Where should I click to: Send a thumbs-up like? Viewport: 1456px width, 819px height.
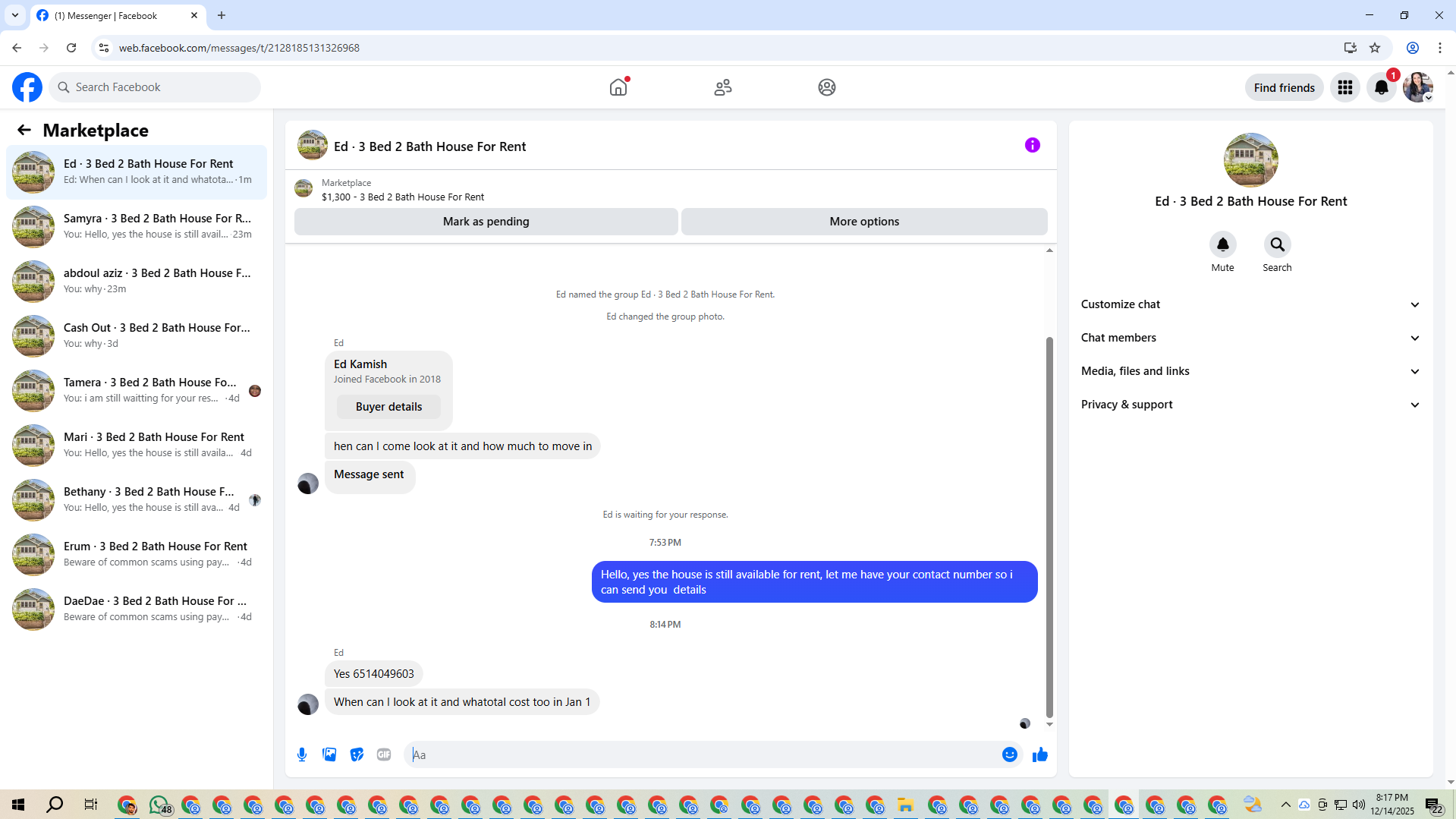point(1040,754)
